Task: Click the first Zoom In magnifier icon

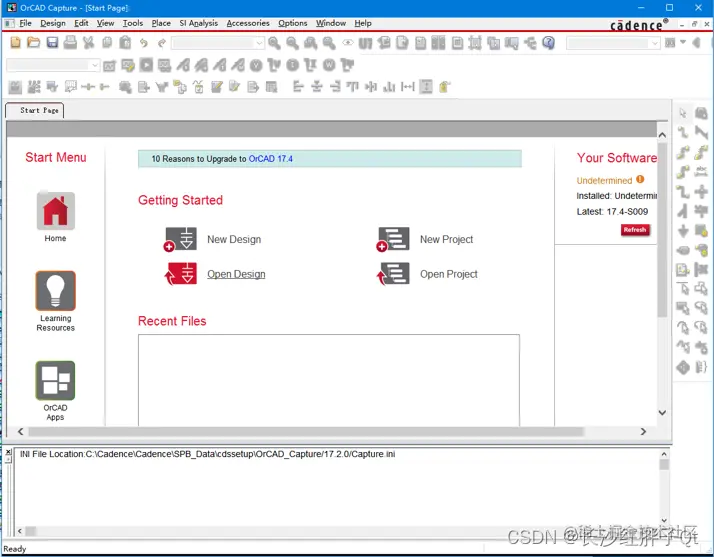Action: [274, 43]
